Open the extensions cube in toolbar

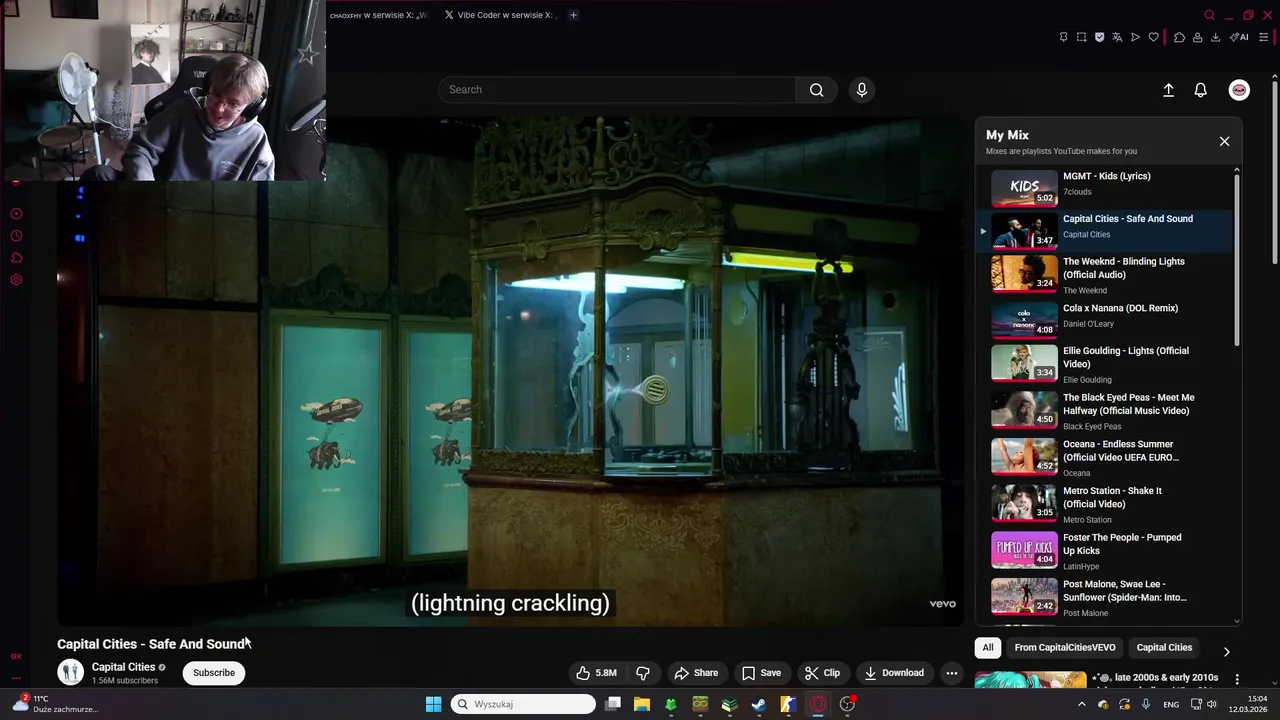1179,37
